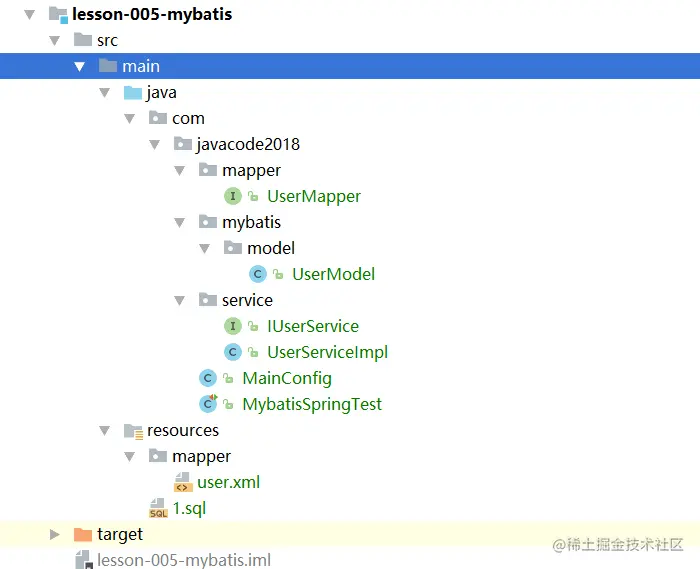Screen dimensions: 700x569
Task: Collapse the service package arrow
Action: (179, 301)
